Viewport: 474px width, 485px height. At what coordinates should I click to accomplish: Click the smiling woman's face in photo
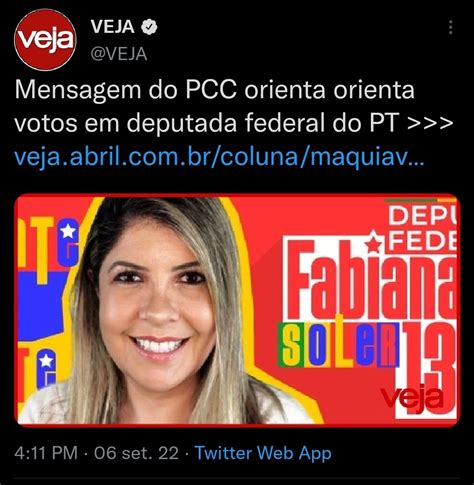click(157, 300)
